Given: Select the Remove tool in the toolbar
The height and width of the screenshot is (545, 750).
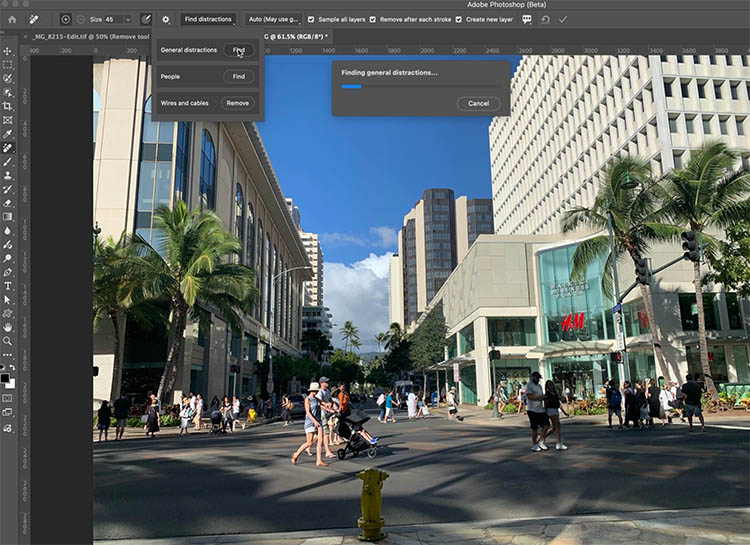Looking at the screenshot, I should tap(7, 148).
